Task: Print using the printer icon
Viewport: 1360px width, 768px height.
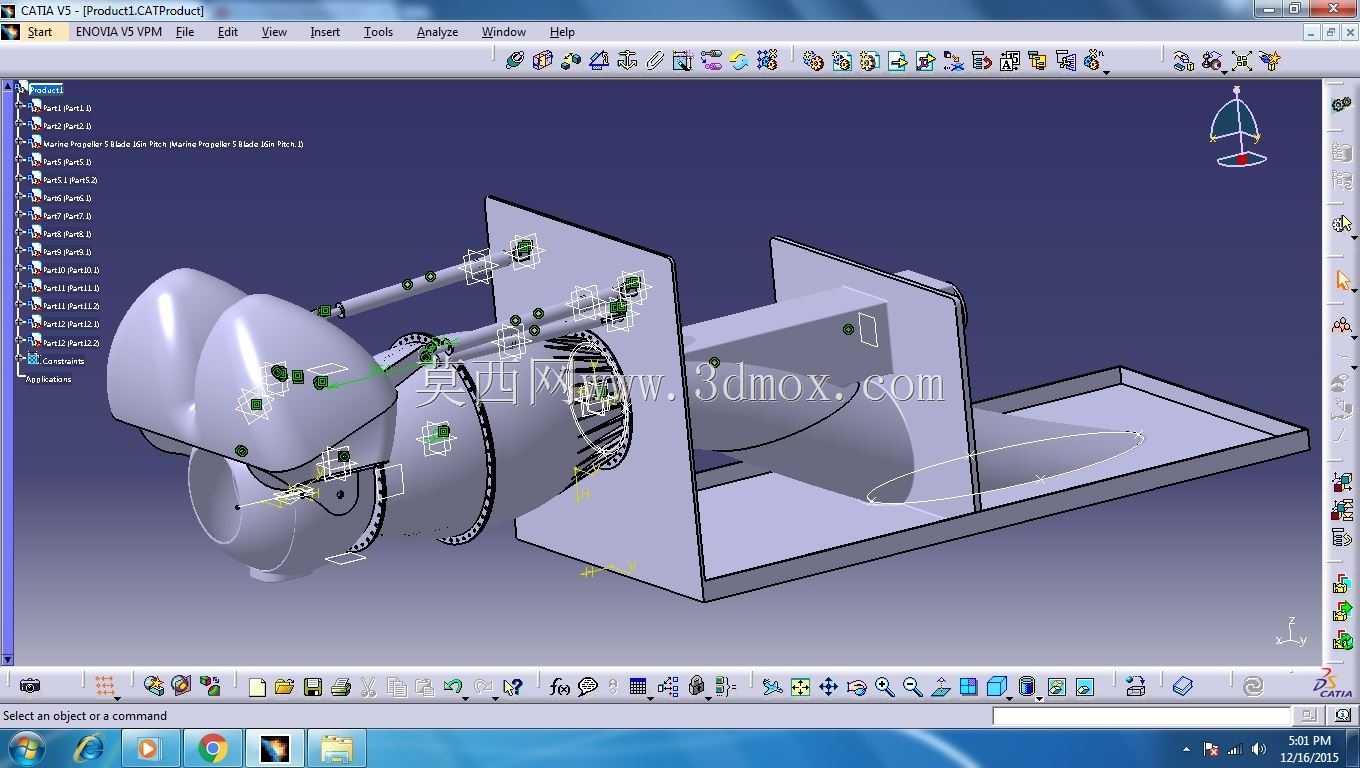Action: [340, 687]
